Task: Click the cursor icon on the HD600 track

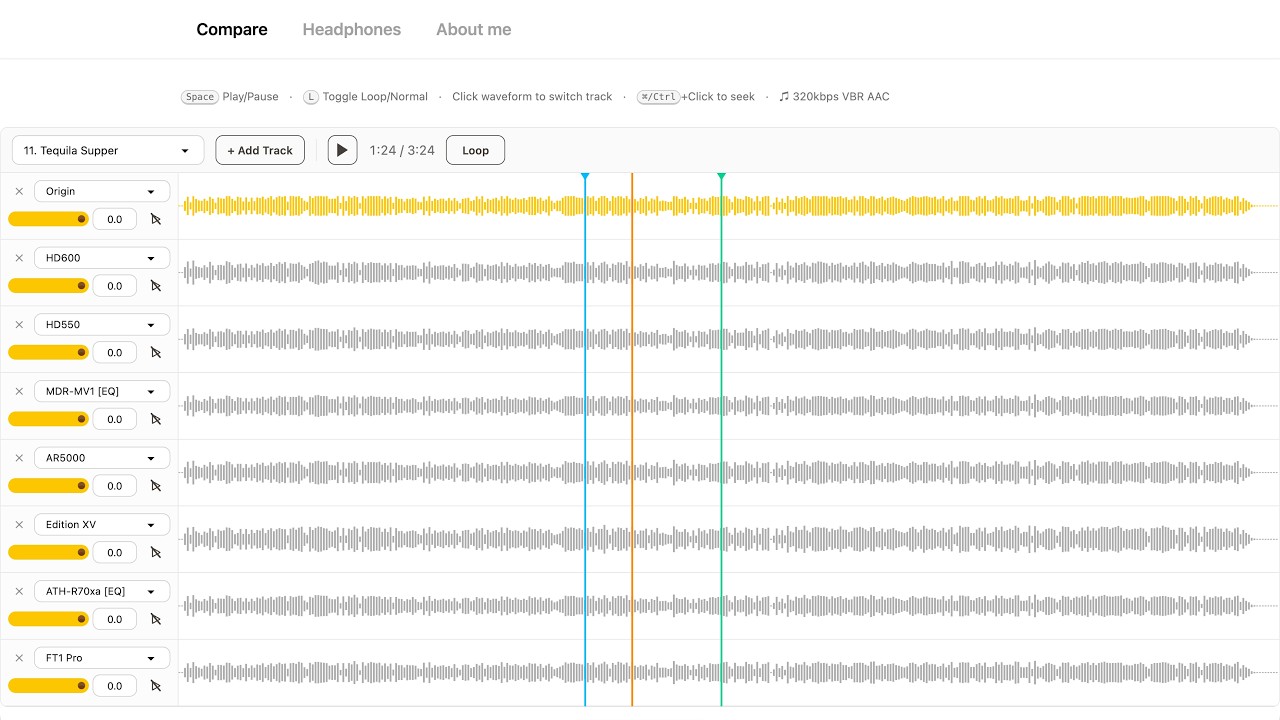Action: pos(156,286)
